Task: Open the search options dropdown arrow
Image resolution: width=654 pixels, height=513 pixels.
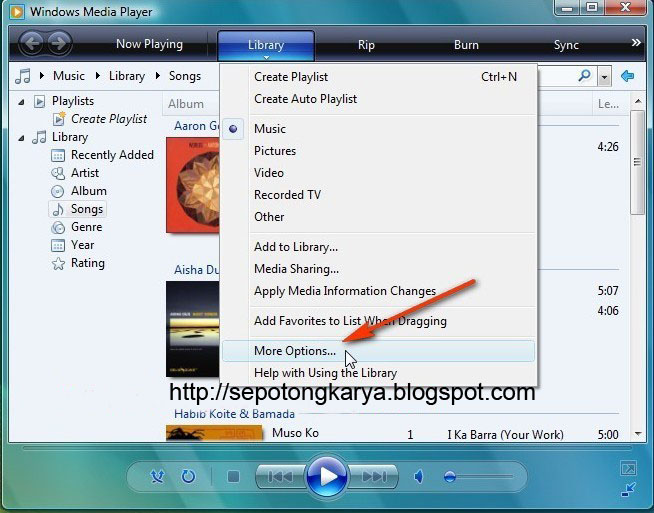Action: [604, 77]
